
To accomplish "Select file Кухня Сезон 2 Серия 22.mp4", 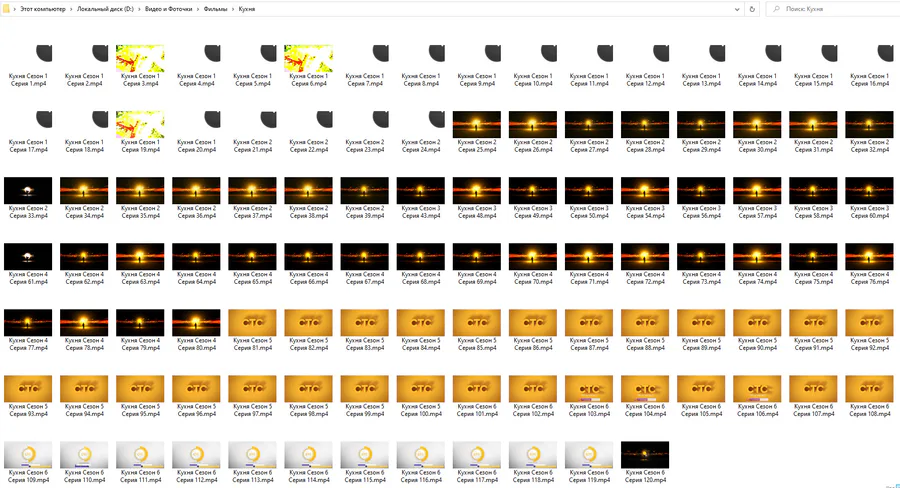I will click(x=308, y=131).
